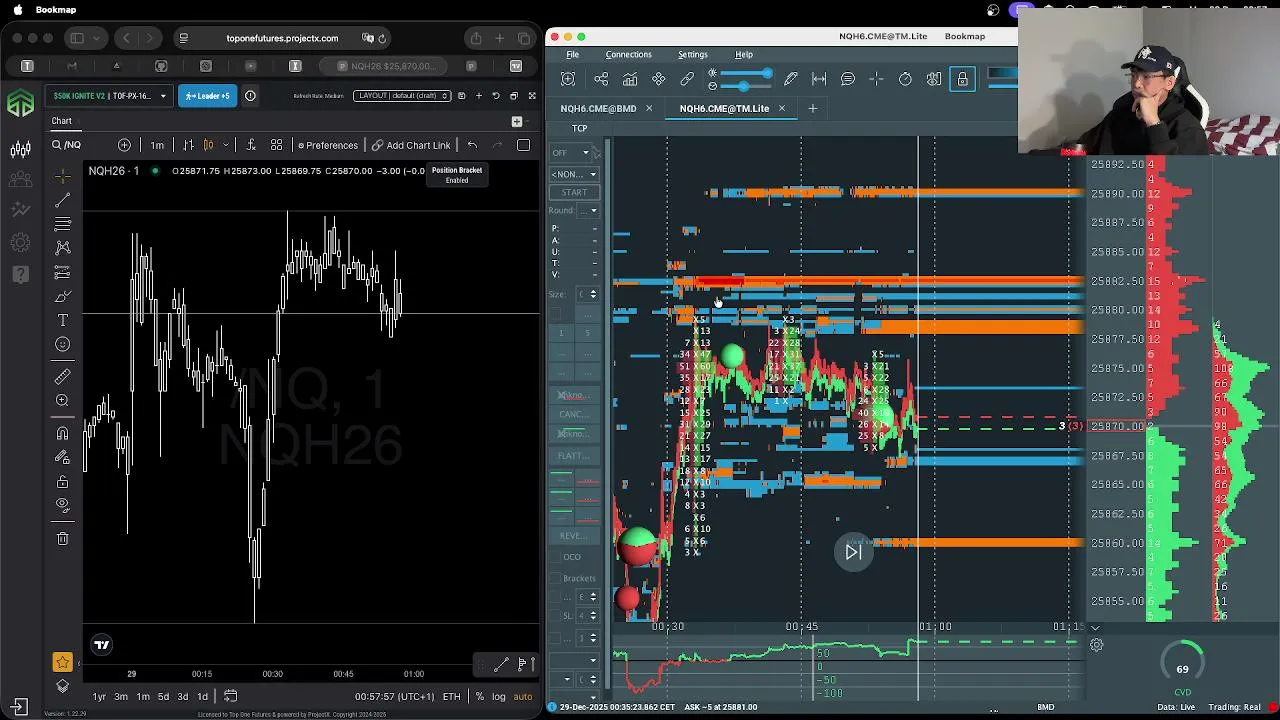Open the fx indicators icon

tap(250, 145)
